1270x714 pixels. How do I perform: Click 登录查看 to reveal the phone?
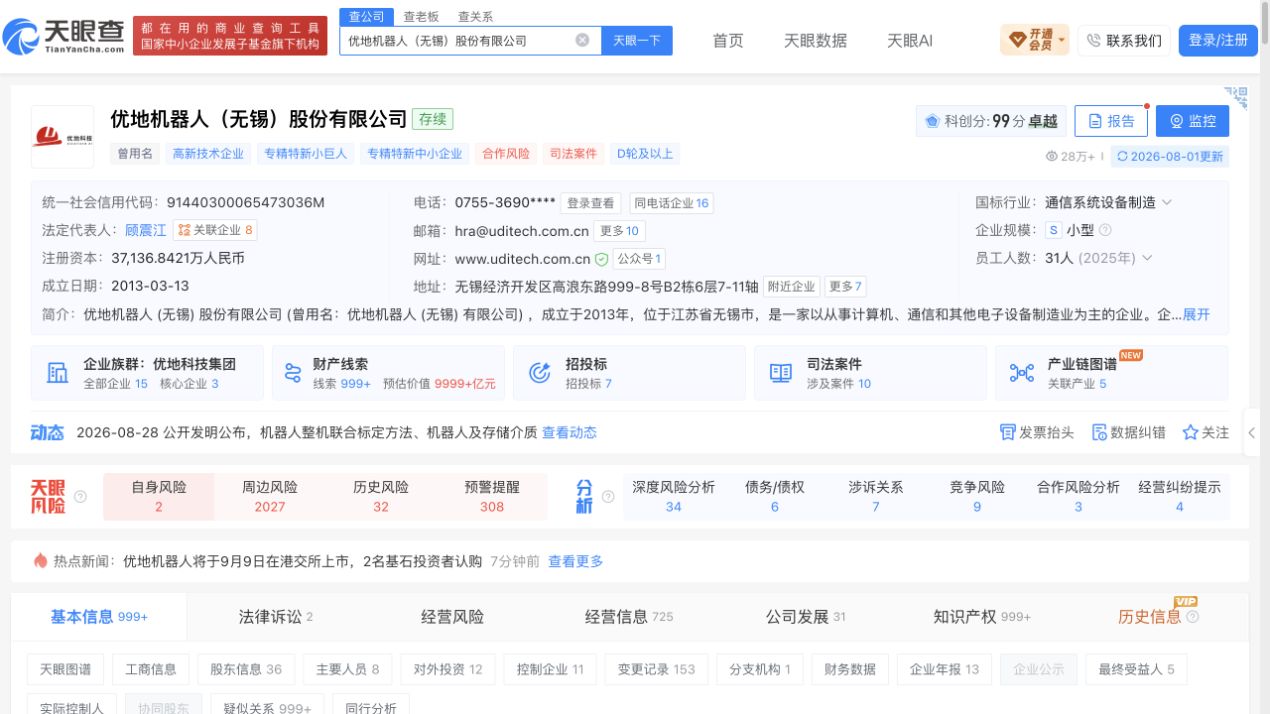[x=591, y=203]
